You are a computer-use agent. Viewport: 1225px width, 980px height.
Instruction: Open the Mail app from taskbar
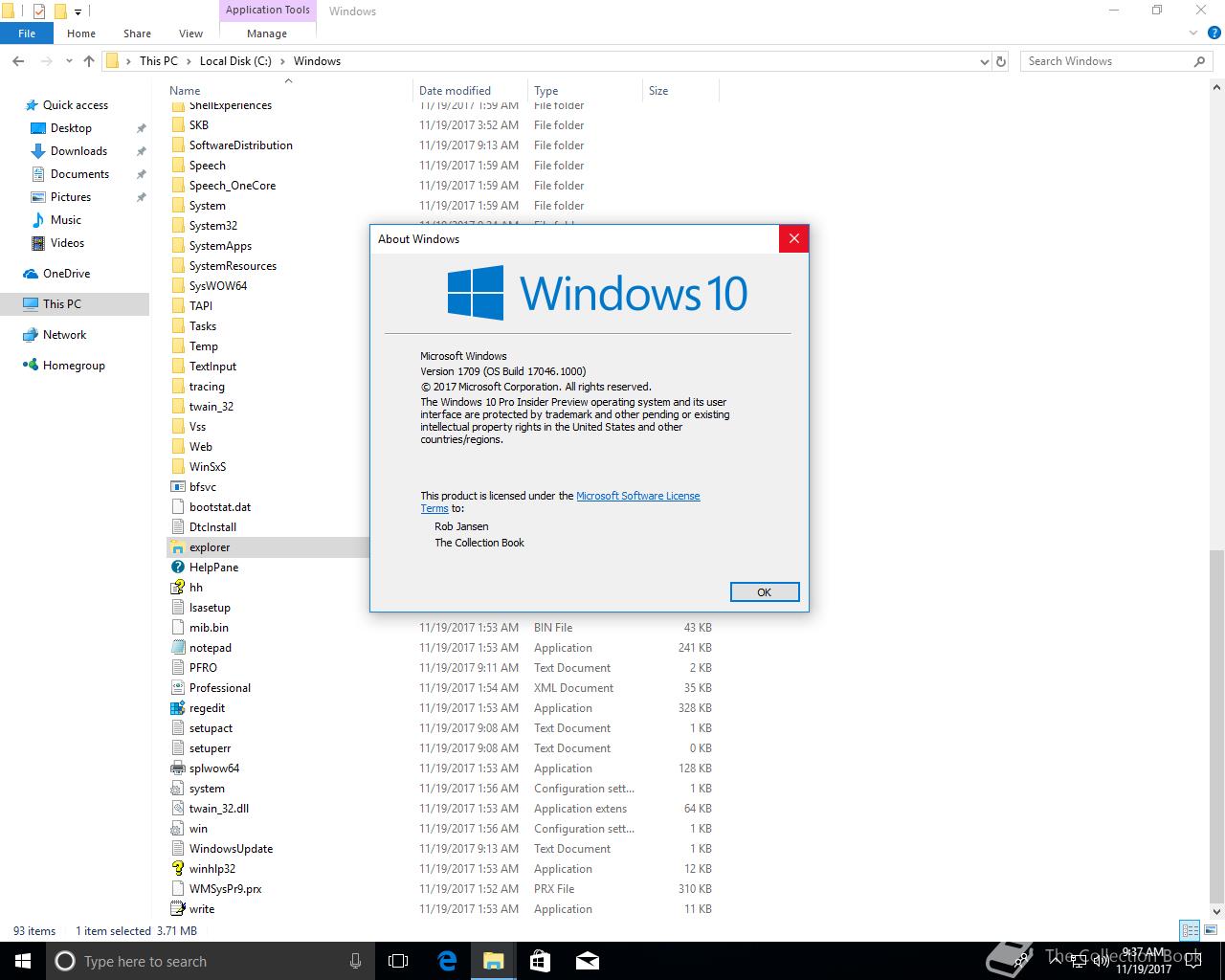click(x=588, y=961)
